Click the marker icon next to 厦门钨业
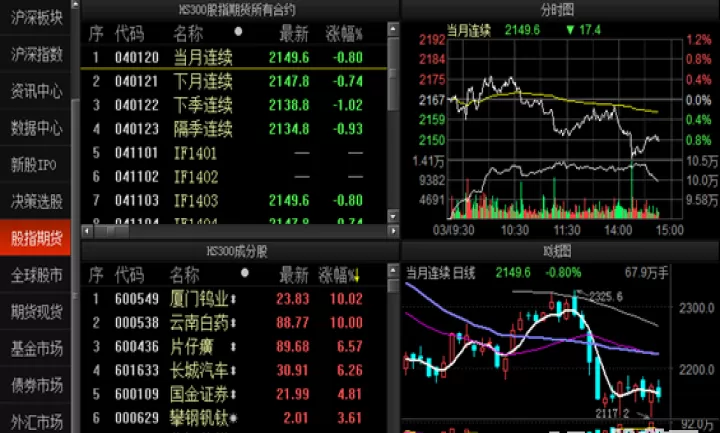 click(x=233, y=299)
